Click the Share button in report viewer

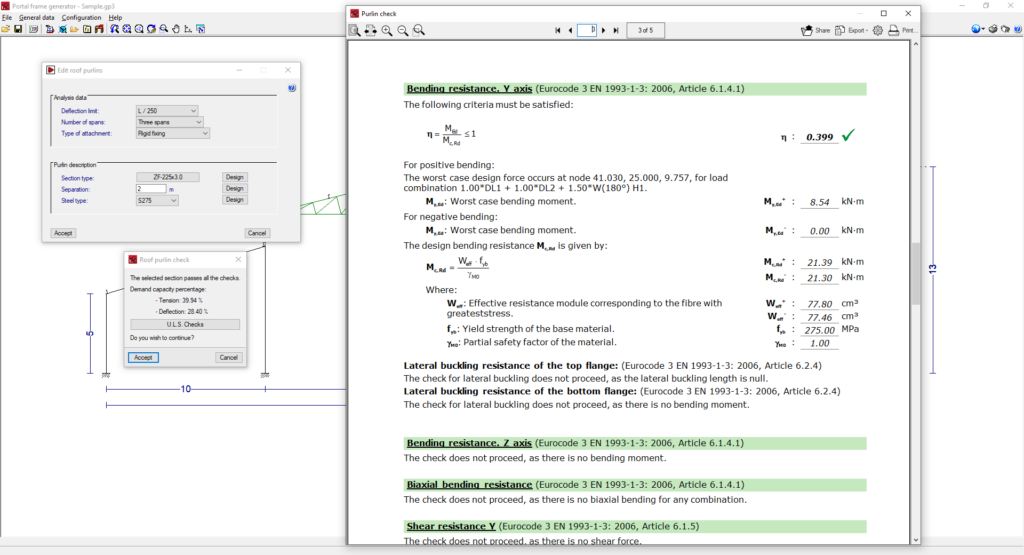pyautogui.click(x=815, y=31)
